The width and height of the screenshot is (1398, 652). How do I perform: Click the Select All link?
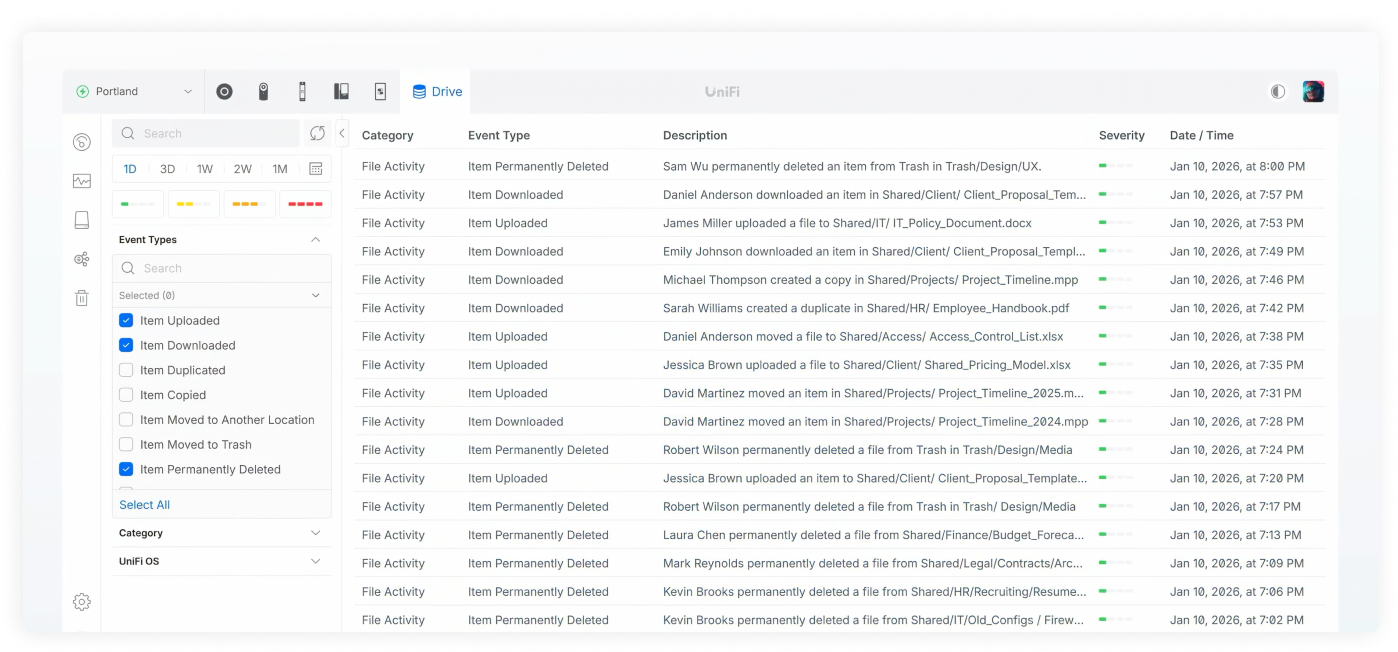point(145,505)
